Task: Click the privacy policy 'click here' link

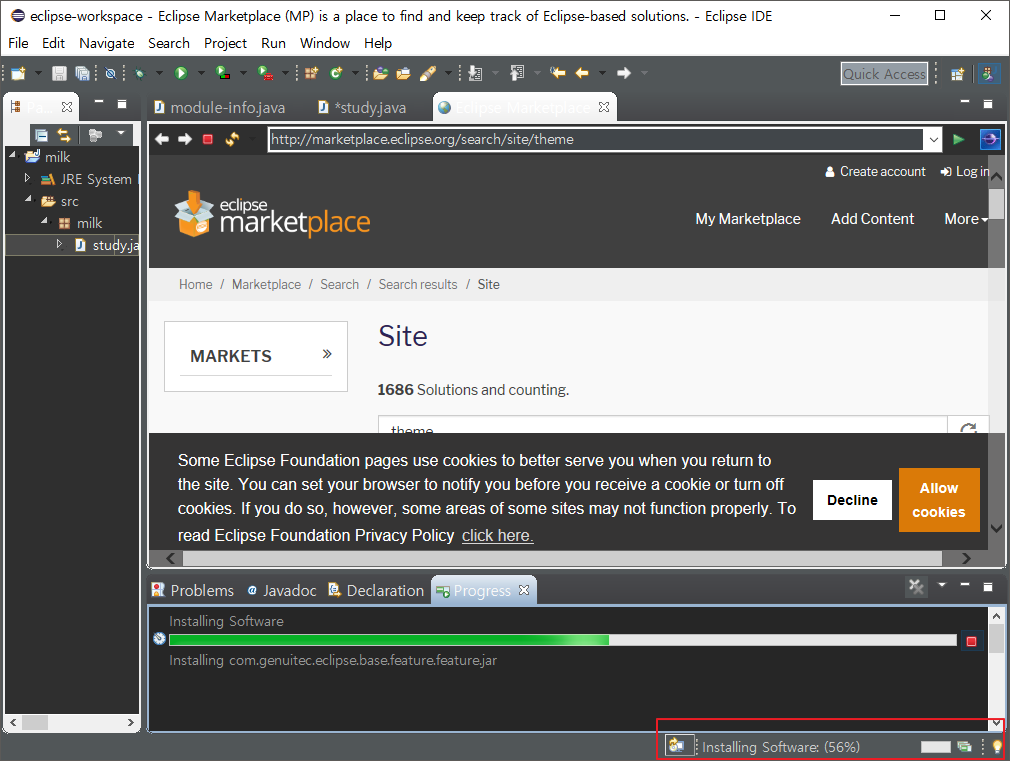Action: [497, 535]
